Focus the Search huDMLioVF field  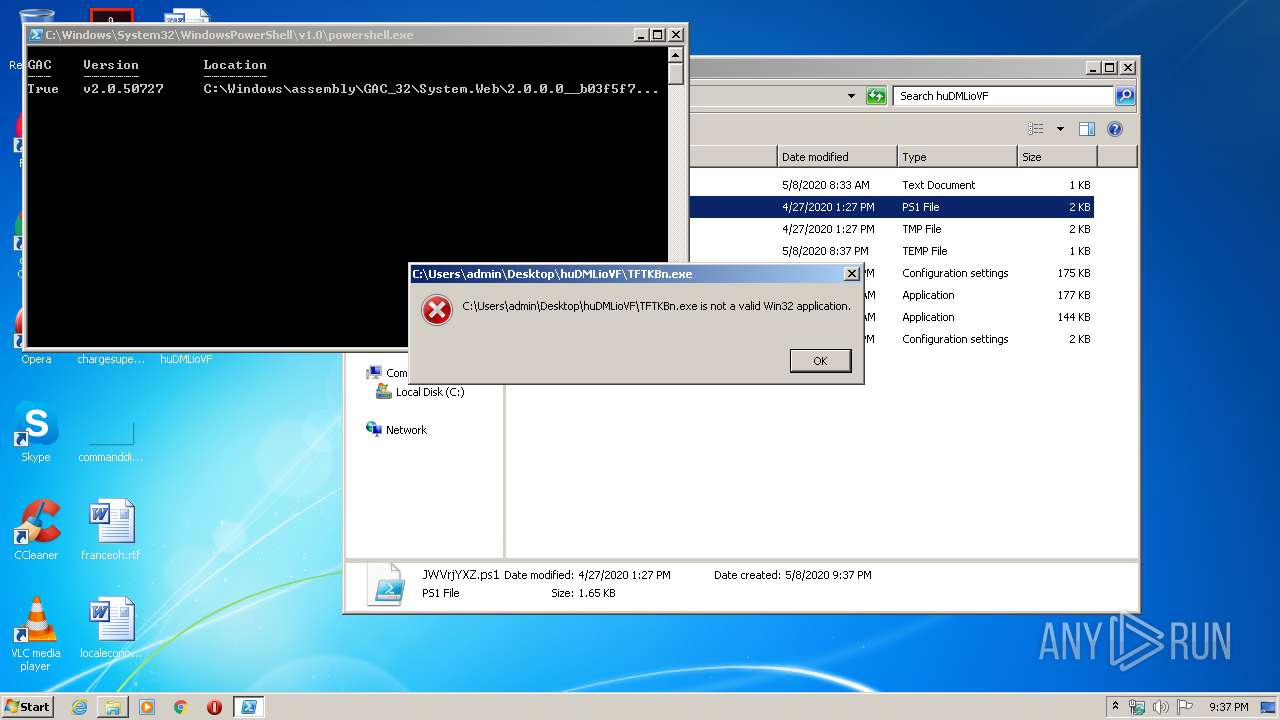(x=1003, y=96)
